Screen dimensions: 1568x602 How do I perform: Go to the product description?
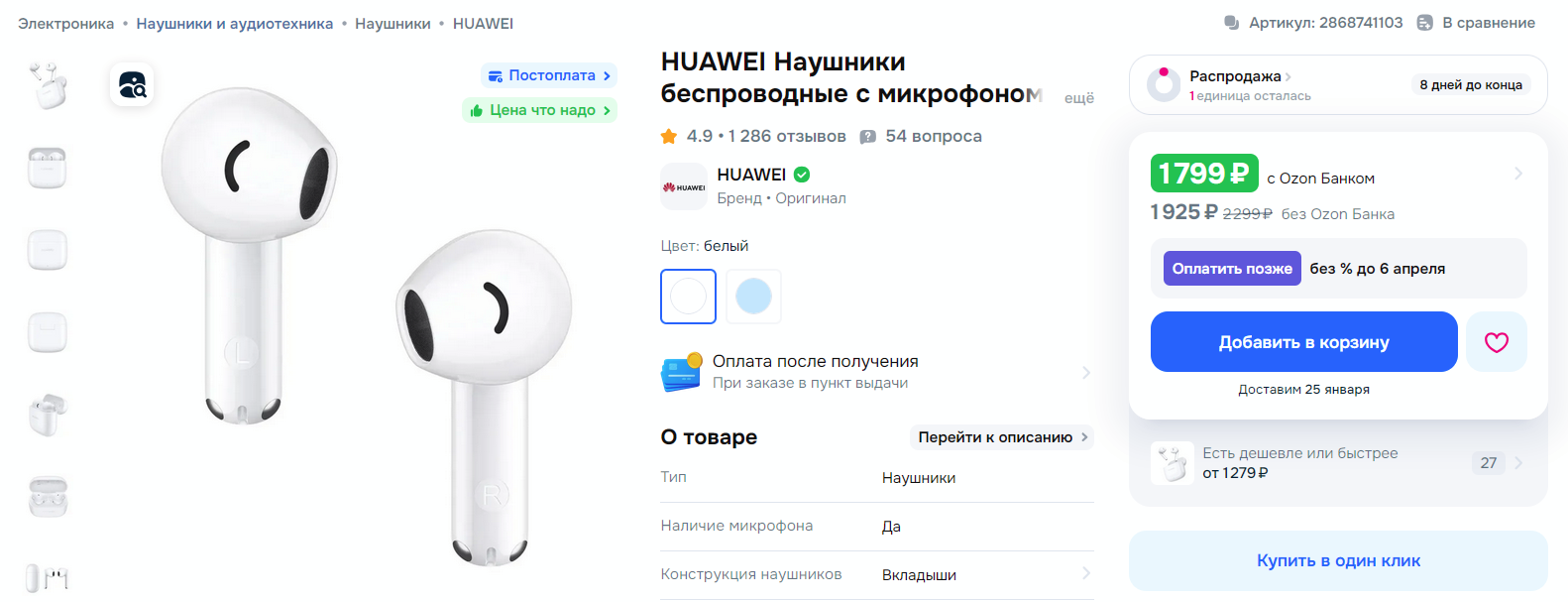coord(1002,437)
